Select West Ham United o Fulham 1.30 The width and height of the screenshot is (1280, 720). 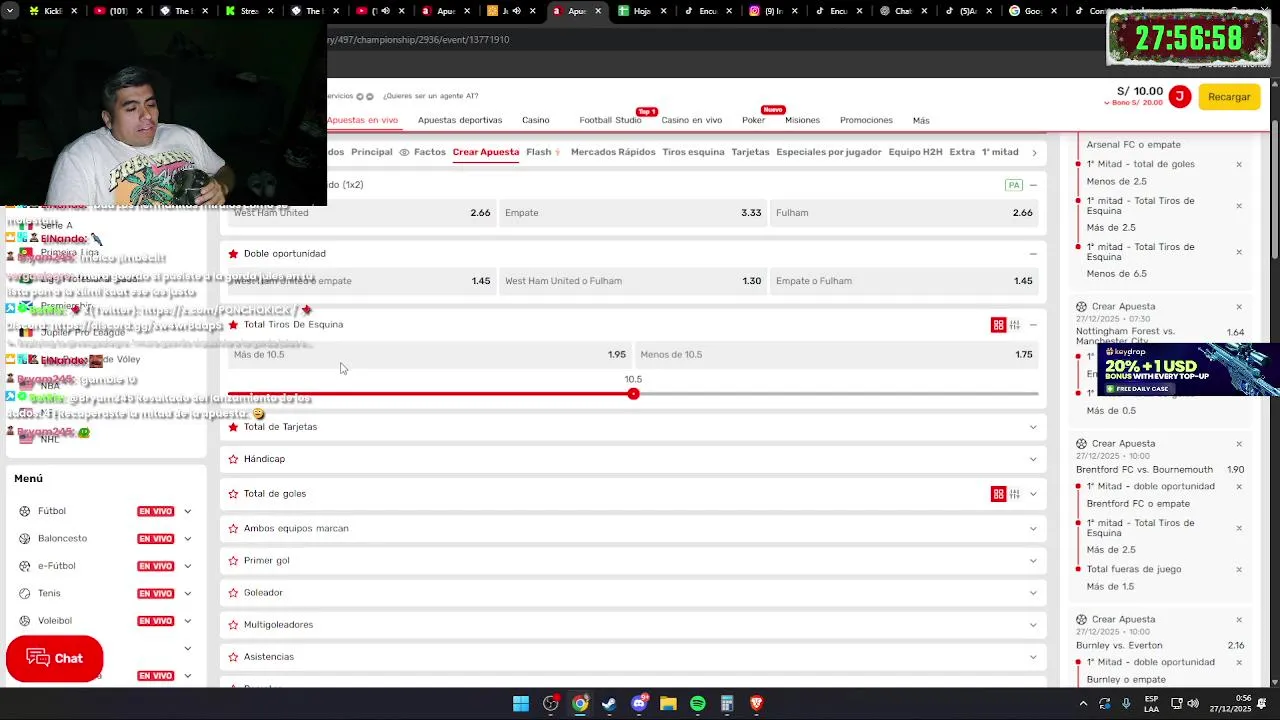pos(633,281)
